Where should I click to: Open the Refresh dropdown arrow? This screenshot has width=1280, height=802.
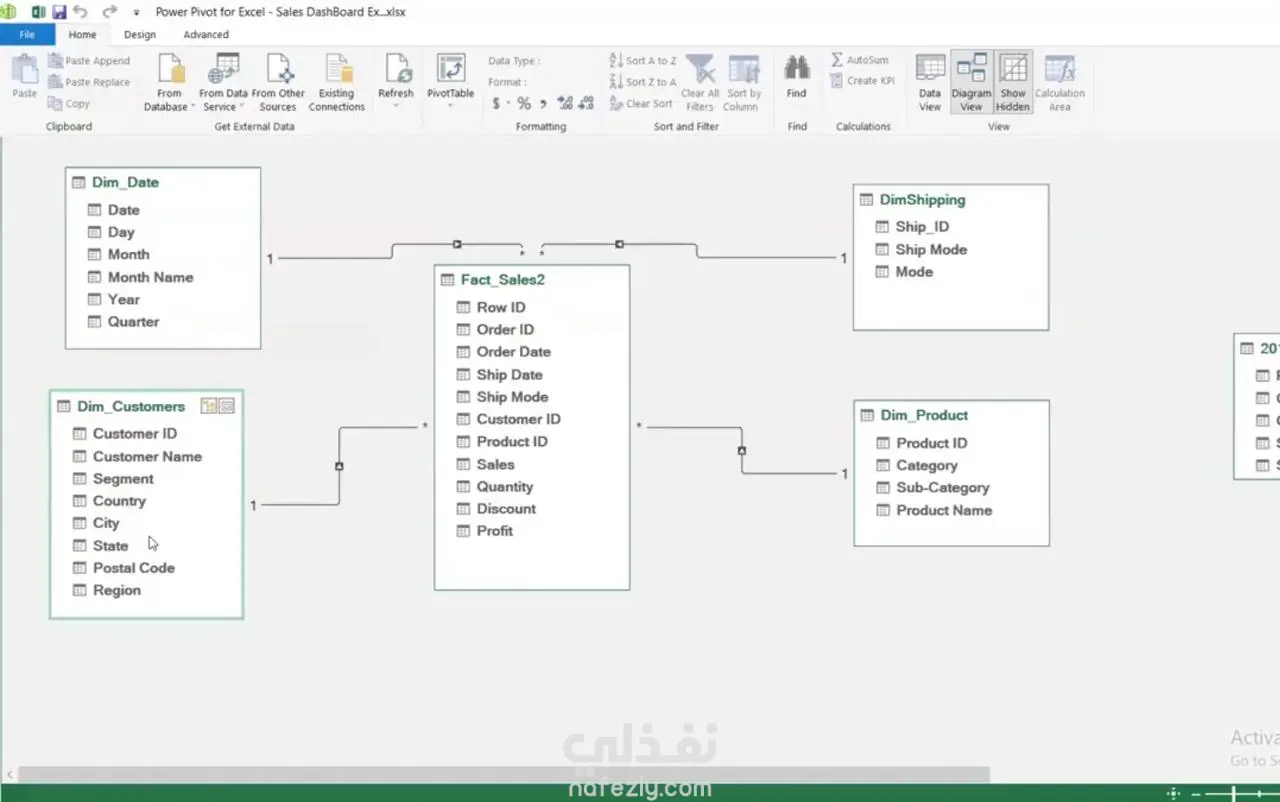396,104
